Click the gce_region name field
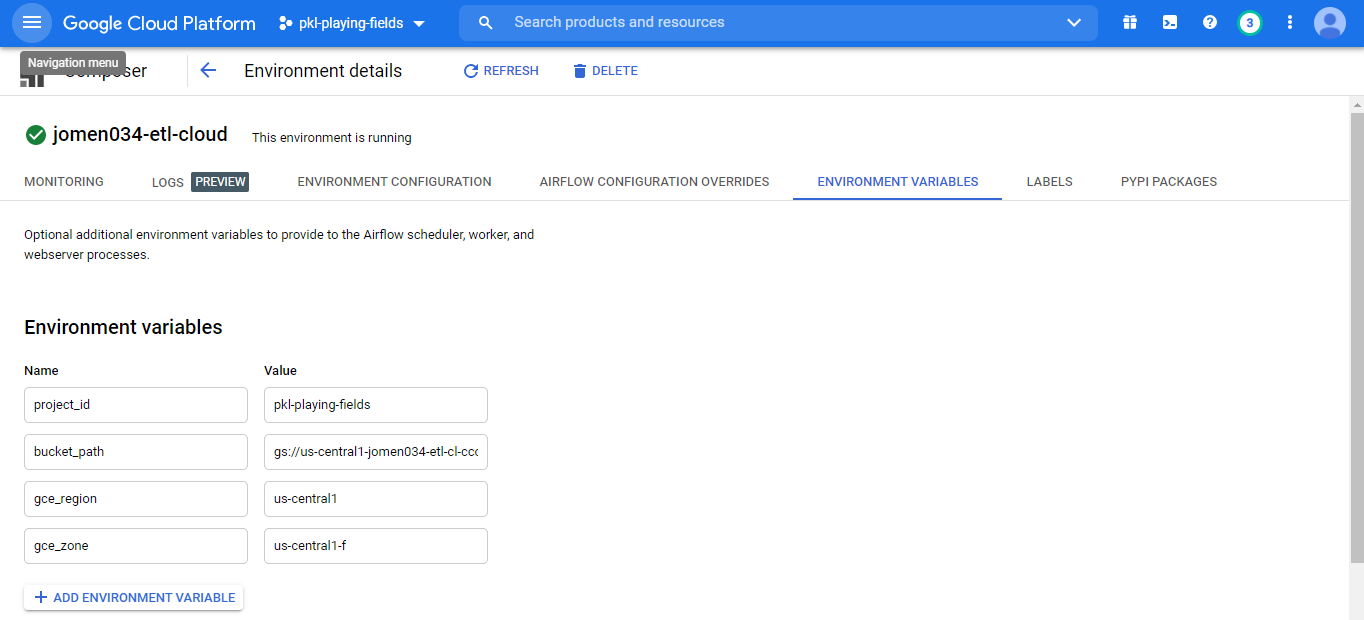The image size is (1364, 620). click(136, 499)
